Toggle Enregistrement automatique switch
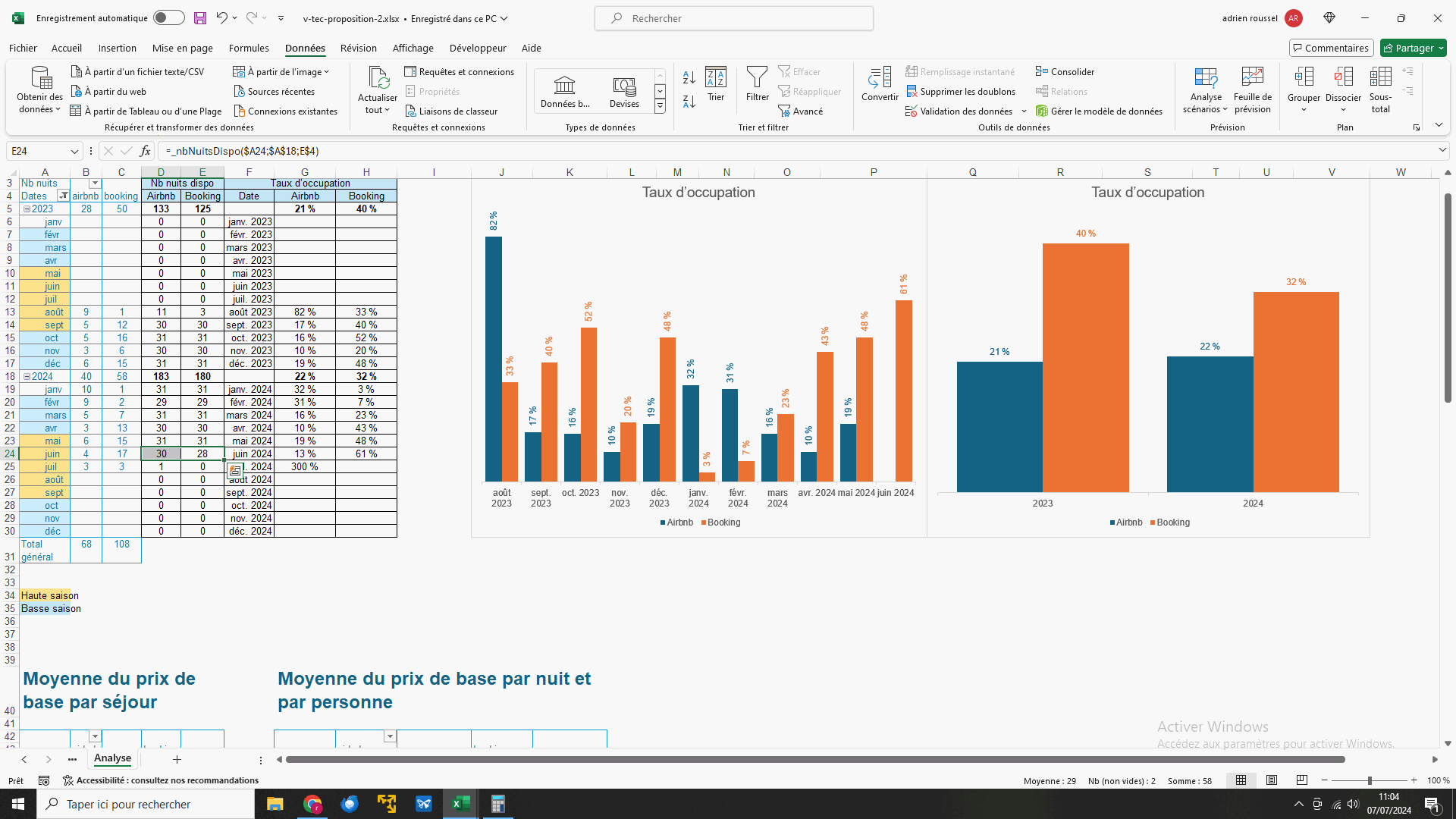Image resolution: width=1456 pixels, height=819 pixels. (x=168, y=18)
